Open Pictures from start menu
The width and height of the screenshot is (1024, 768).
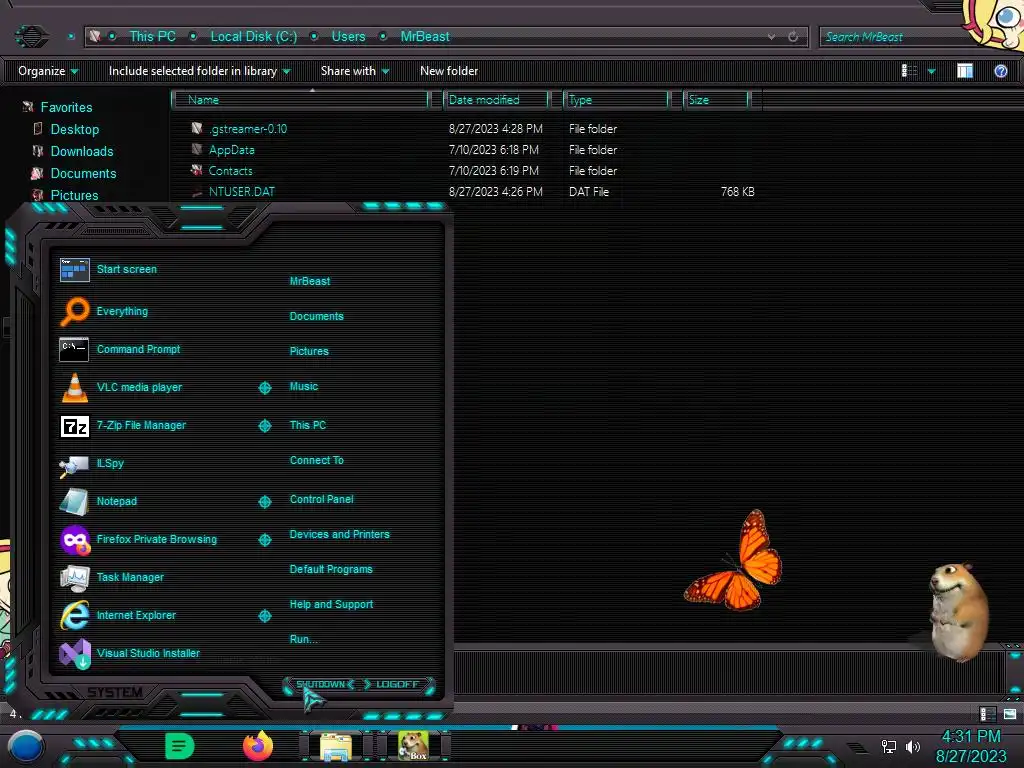pos(309,351)
